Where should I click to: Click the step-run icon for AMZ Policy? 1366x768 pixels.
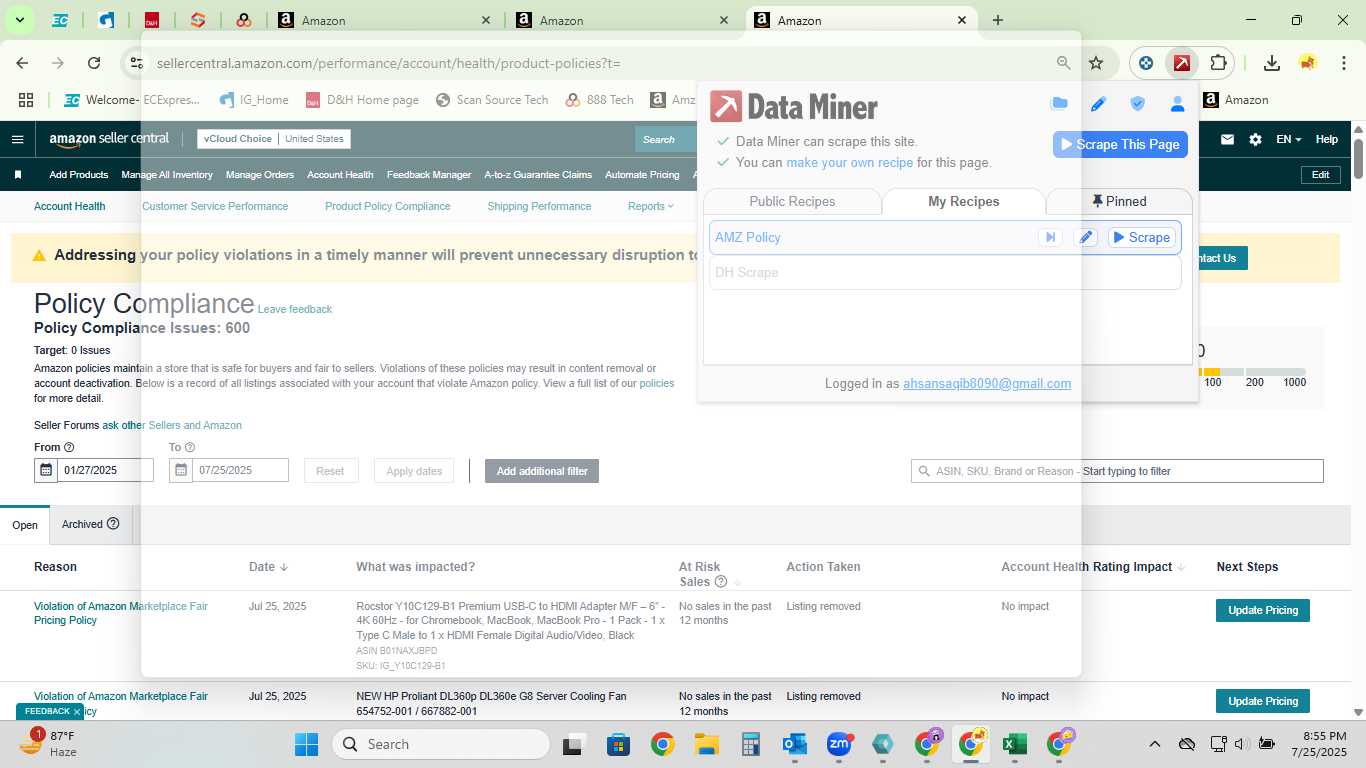pos(1050,237)
